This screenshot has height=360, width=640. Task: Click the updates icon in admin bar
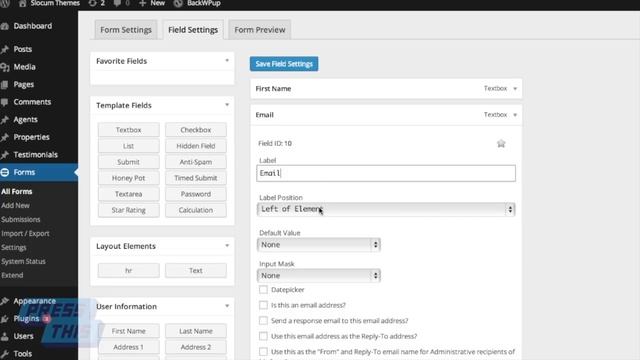tap(92, 3)
